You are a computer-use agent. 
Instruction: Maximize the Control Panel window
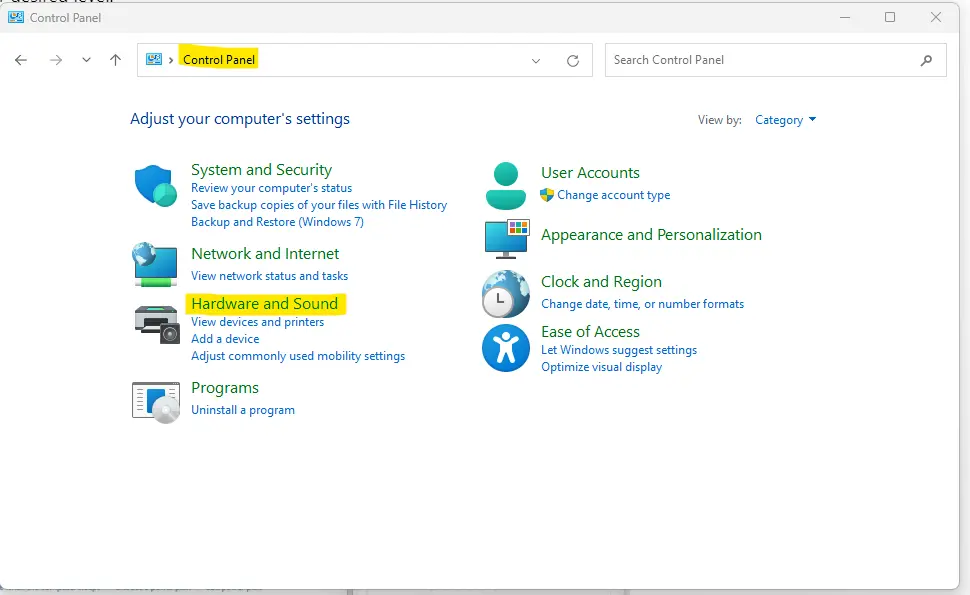890,17
